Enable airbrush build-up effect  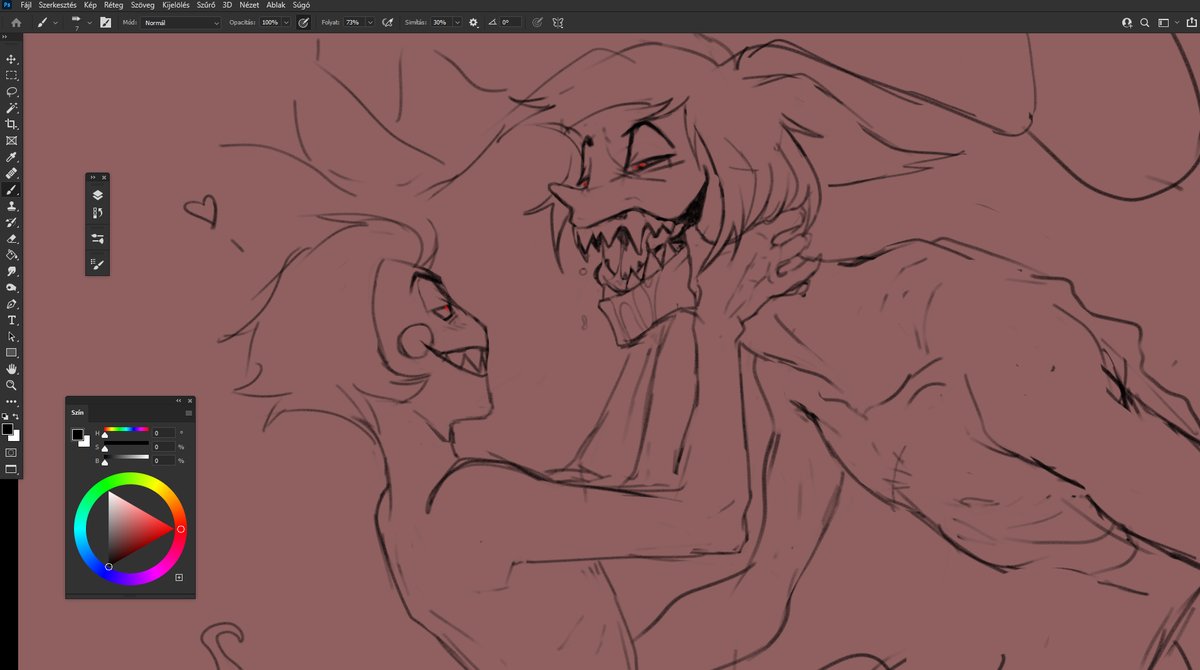pyautogui.click(x=386, y=22)
